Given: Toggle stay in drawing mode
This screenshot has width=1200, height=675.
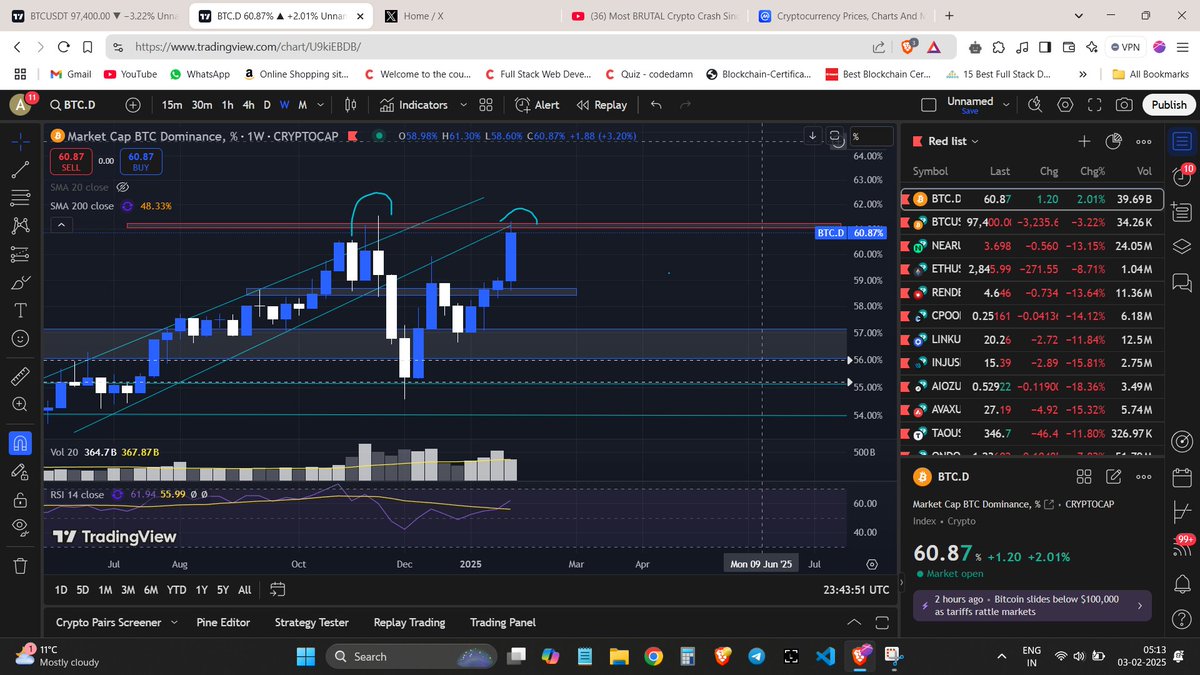Looking at the screenshot, I should (20, 471).
